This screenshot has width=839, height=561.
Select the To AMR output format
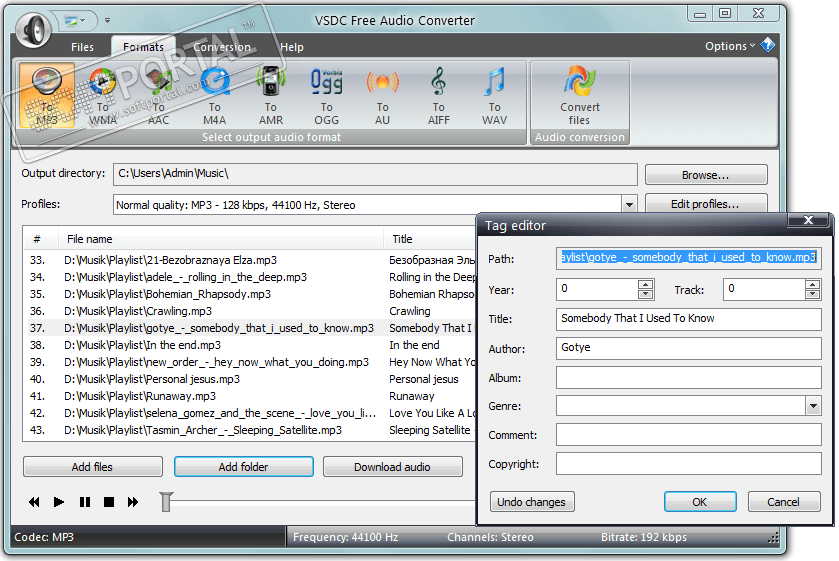271,96
